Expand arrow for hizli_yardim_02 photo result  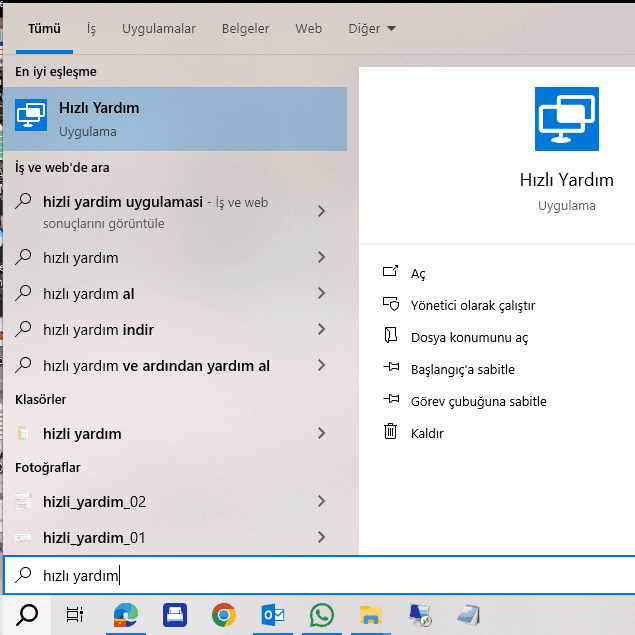coord(321,502)
